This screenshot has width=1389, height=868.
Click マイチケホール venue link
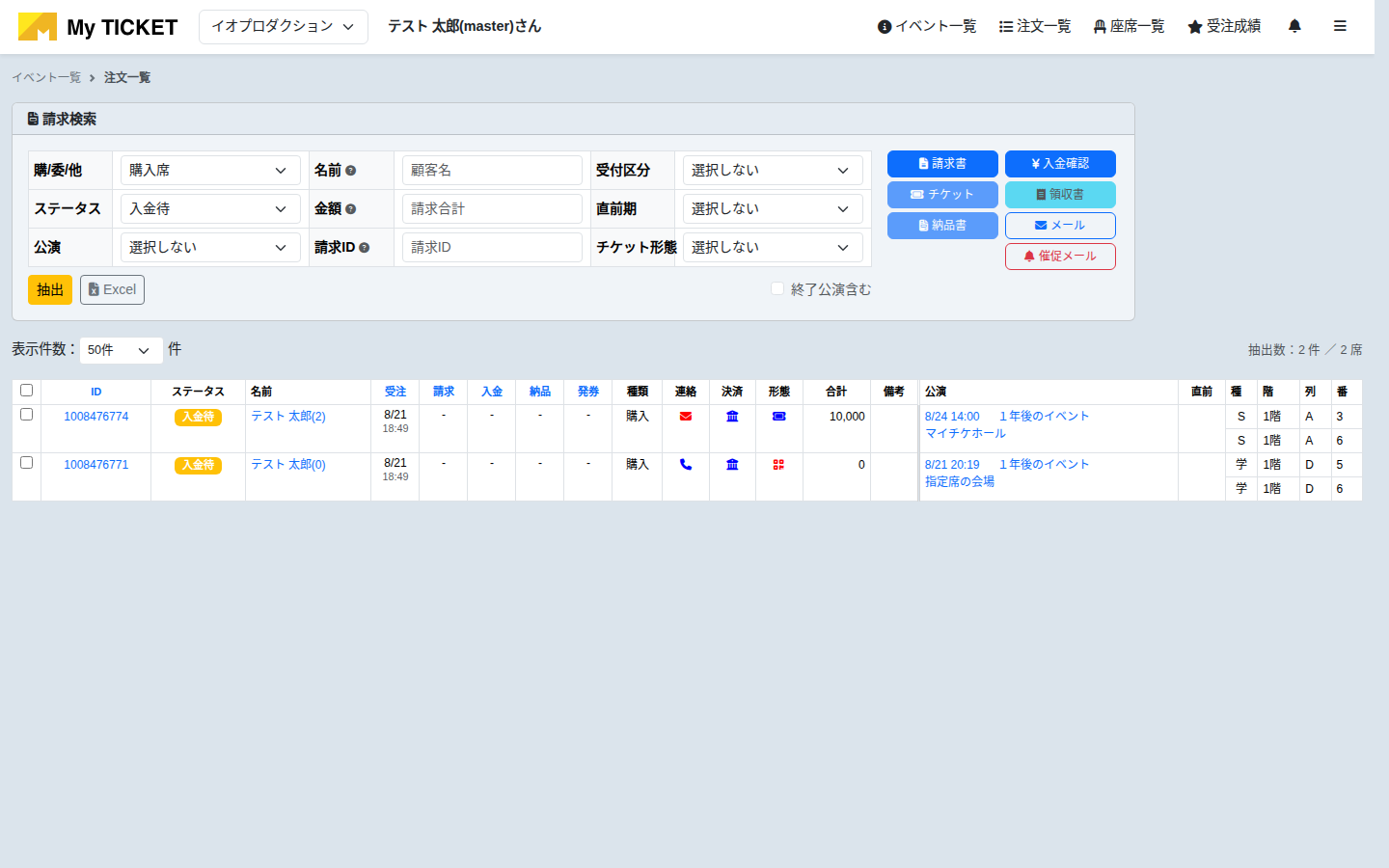point(966,434)
